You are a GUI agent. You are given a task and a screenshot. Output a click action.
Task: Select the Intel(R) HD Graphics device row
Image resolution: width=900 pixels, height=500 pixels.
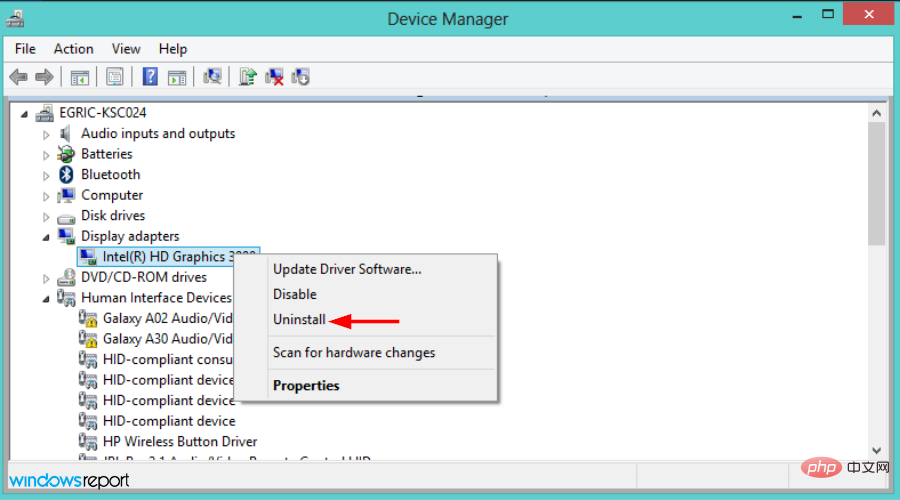click(x=168, y=257)
